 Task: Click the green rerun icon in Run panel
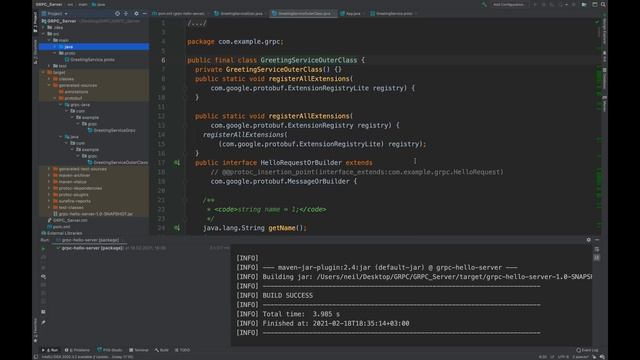[x=43, y=248]
